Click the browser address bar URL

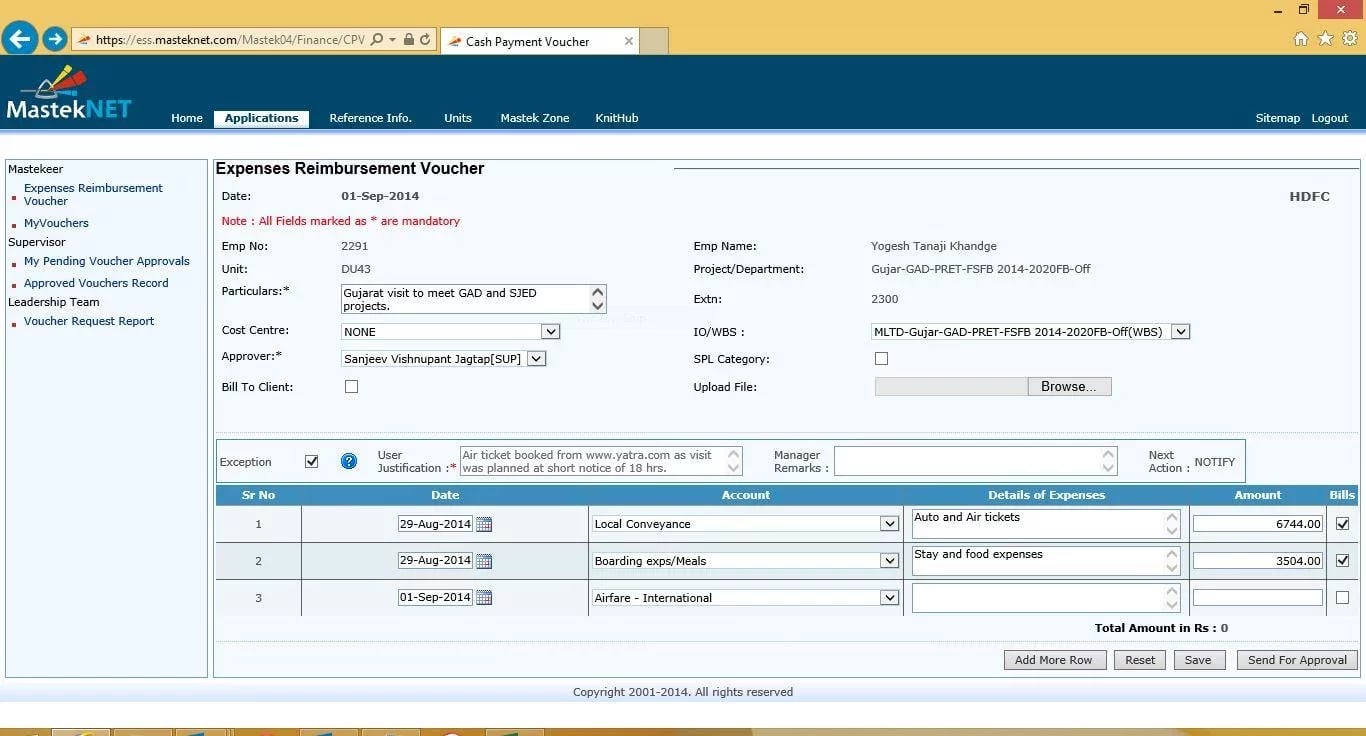[x=229, y=40]
